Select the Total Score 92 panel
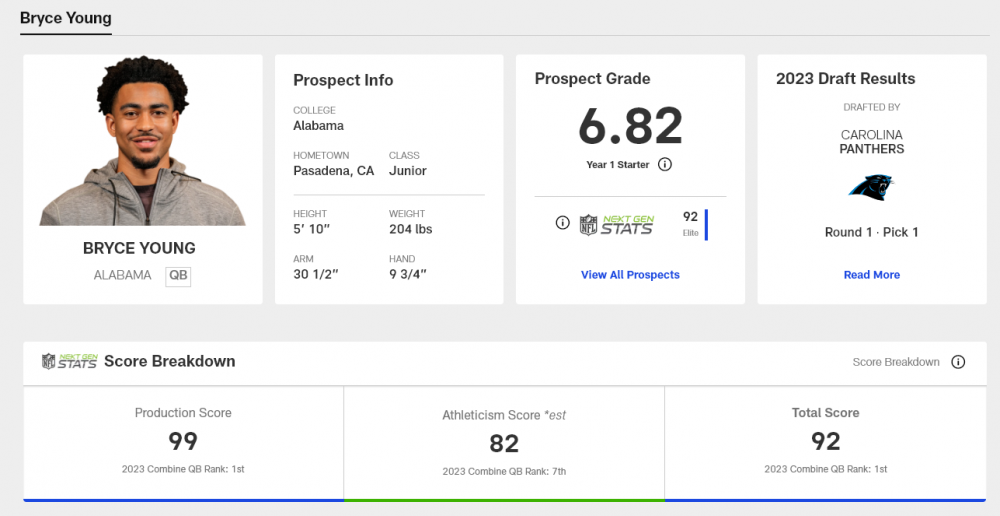Screen dimensions: 1000x516 pyautogui.click(x=825, y=441)
